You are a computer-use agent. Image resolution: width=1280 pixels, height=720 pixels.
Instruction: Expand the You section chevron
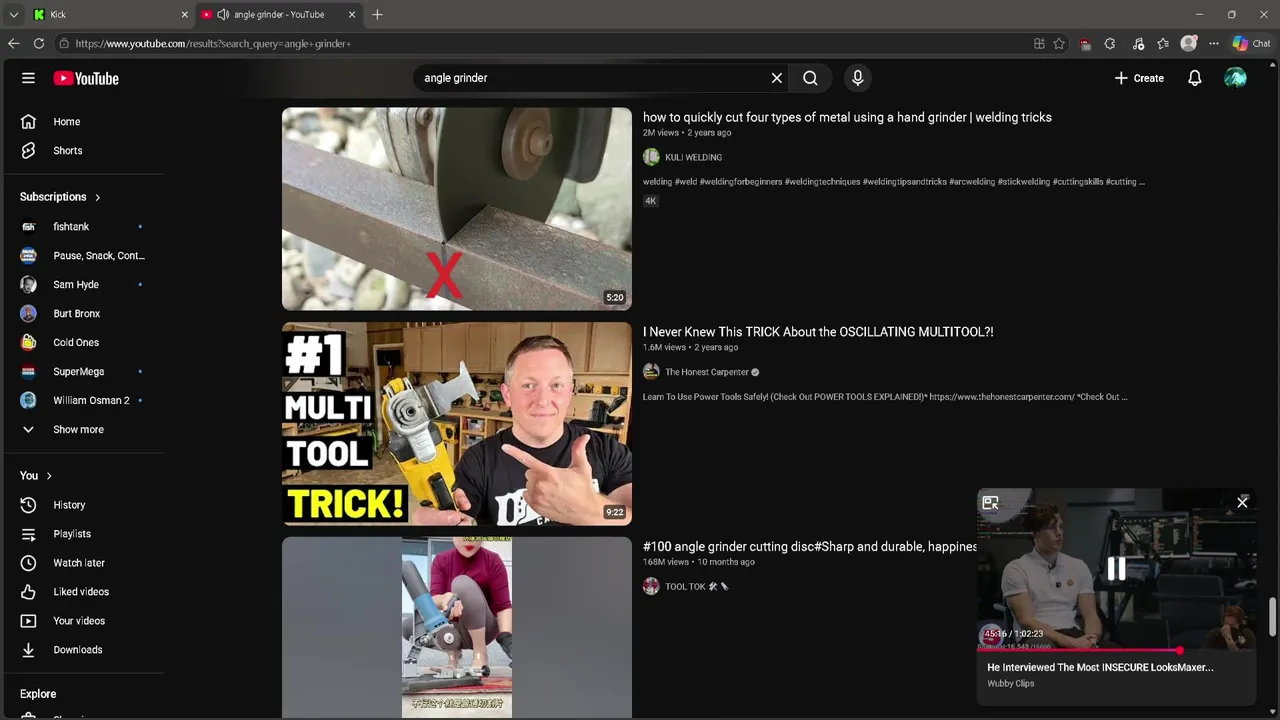click(x=48, y=476)
